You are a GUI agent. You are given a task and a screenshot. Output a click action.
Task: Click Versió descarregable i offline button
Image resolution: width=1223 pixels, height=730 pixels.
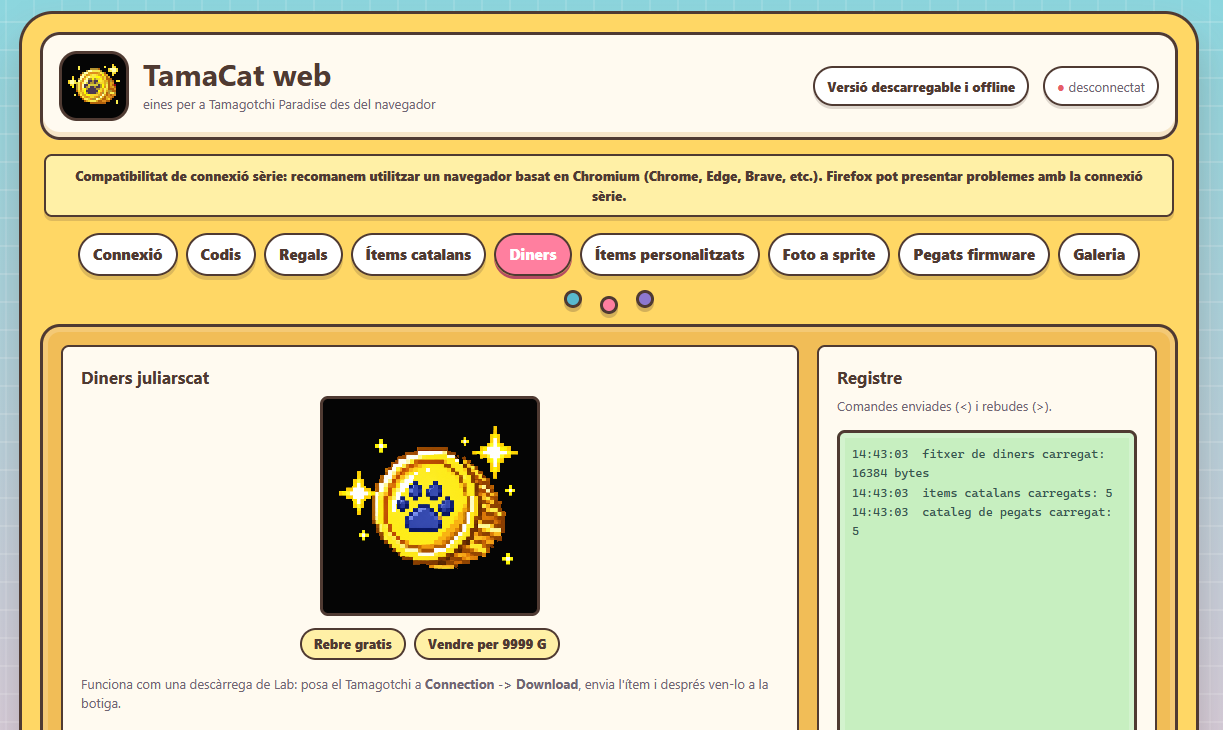(921, 87)
